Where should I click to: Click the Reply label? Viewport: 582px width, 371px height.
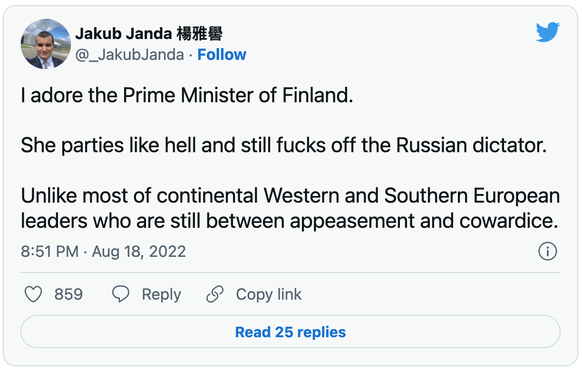(161, 295)
